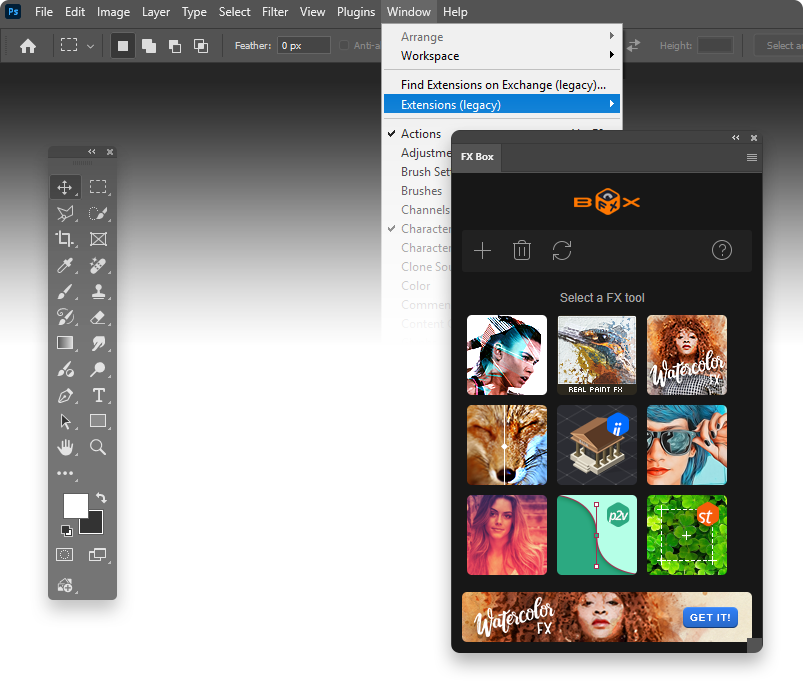The height and width of the screenshot is (694, 803).
Task: Uncheck Actions in the Window menu
Action: 420,133
